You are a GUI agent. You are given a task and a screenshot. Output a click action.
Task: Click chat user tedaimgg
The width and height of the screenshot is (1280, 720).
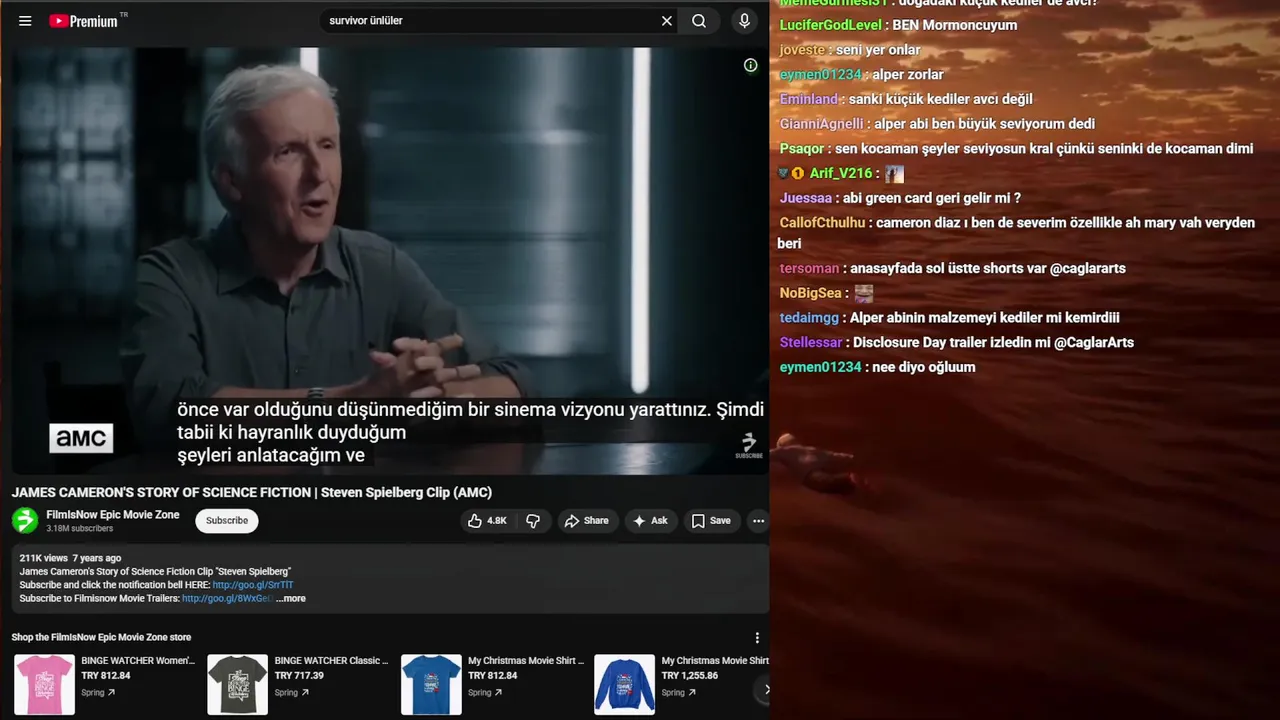coord(810,318)
